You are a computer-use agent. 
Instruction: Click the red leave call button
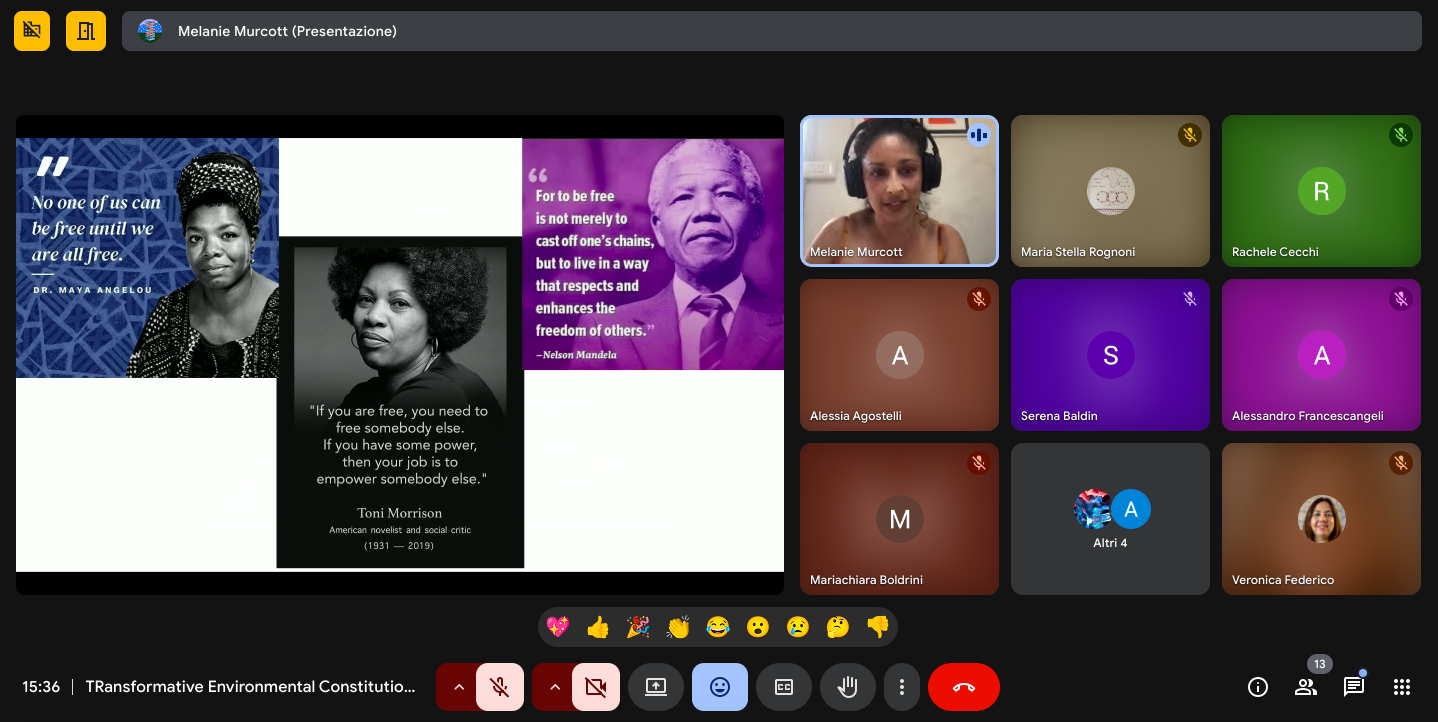pyautogui.click(x=963, y=687)
